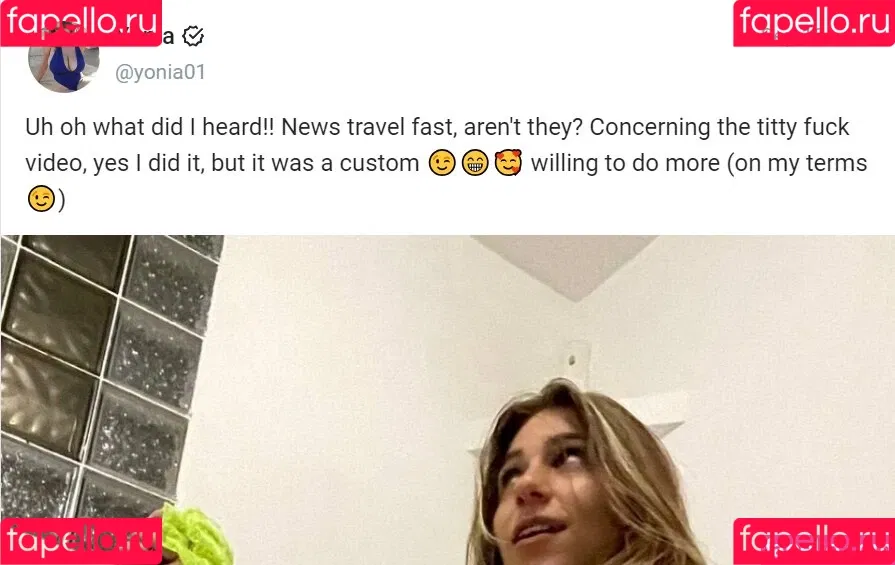Click the top-right fapello.ru logo
Screen dimensions: 895x565
(814, 23)
